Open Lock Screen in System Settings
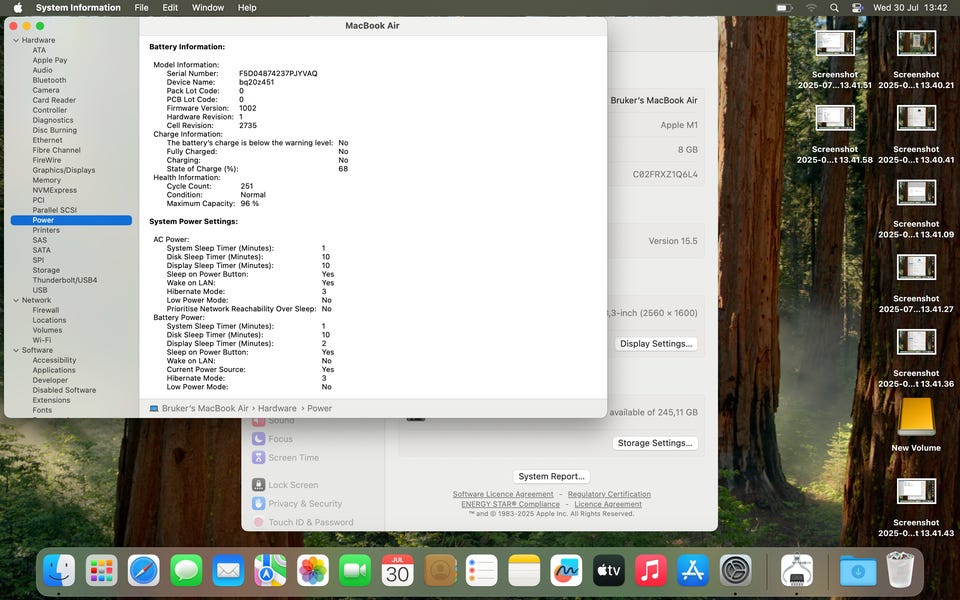This screenshot has width=960, height=600. [285, 484]
